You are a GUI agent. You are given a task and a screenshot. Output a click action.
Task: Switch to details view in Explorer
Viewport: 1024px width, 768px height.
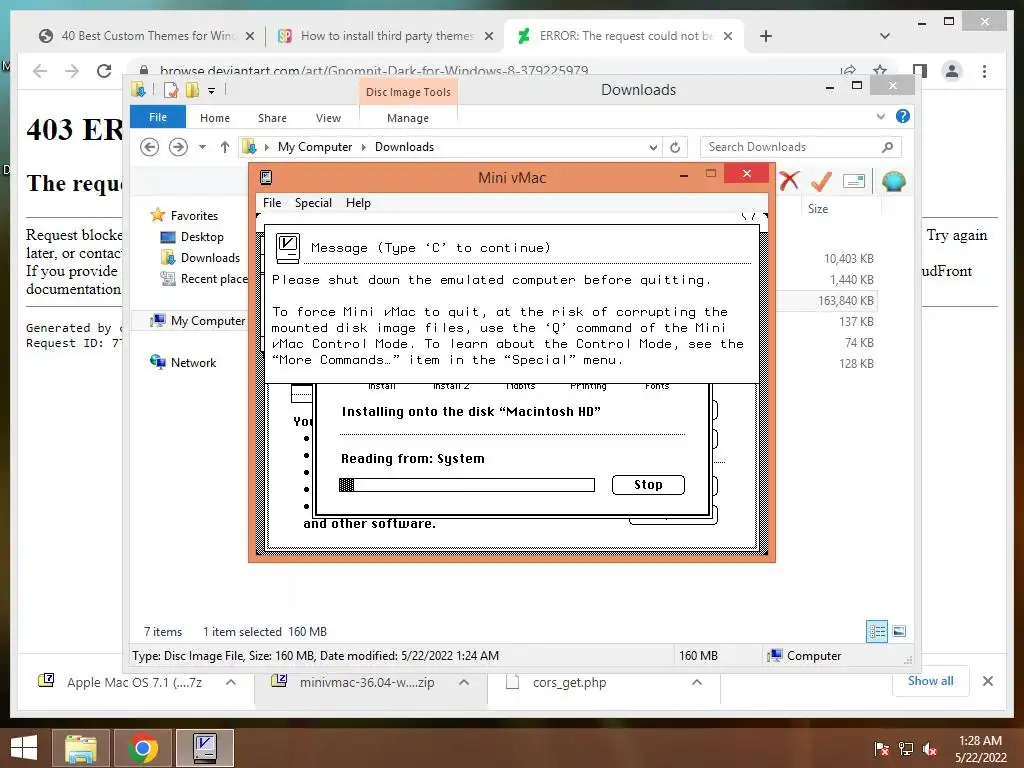click(x=876, y=632)
